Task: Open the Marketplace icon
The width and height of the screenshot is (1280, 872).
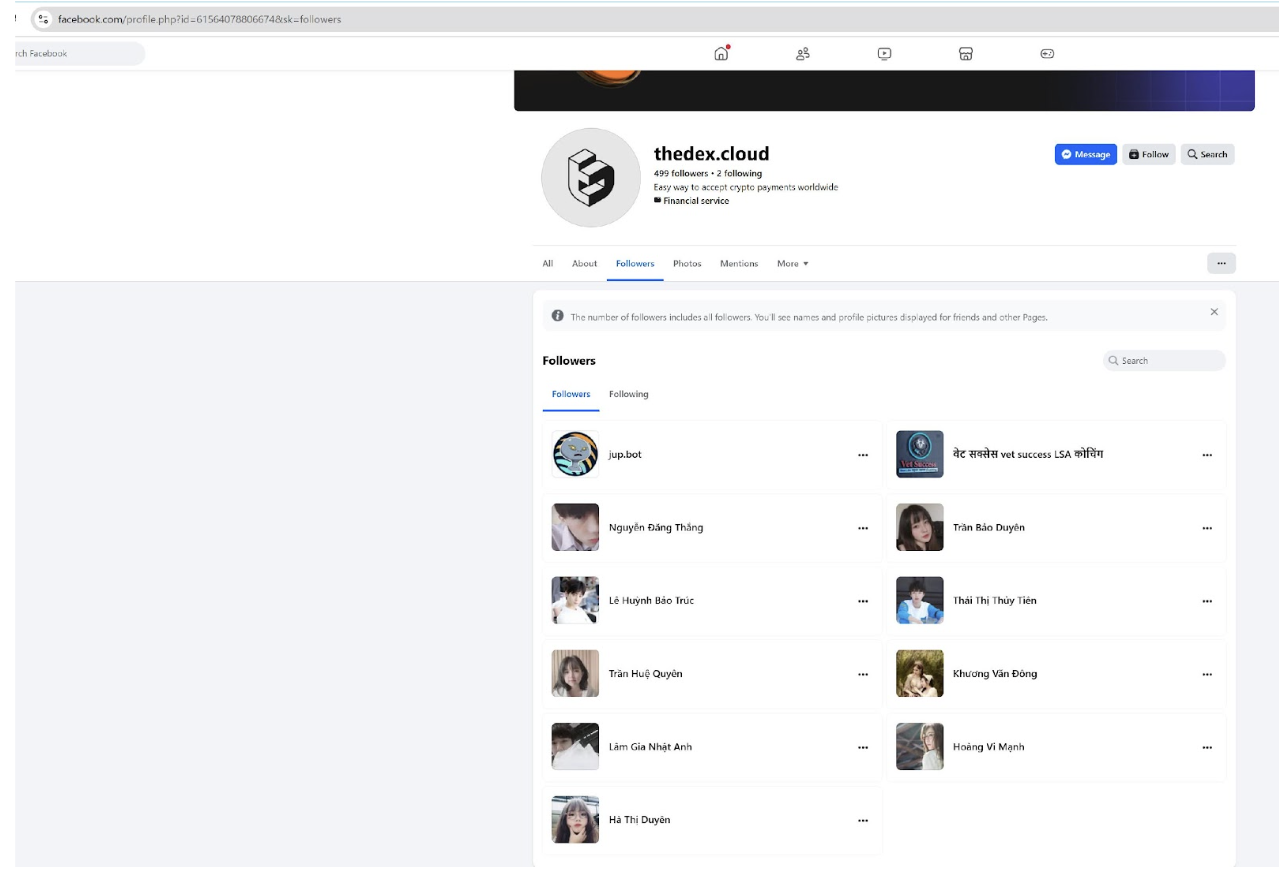Action: pyautogui.click(x=965, y=54)
